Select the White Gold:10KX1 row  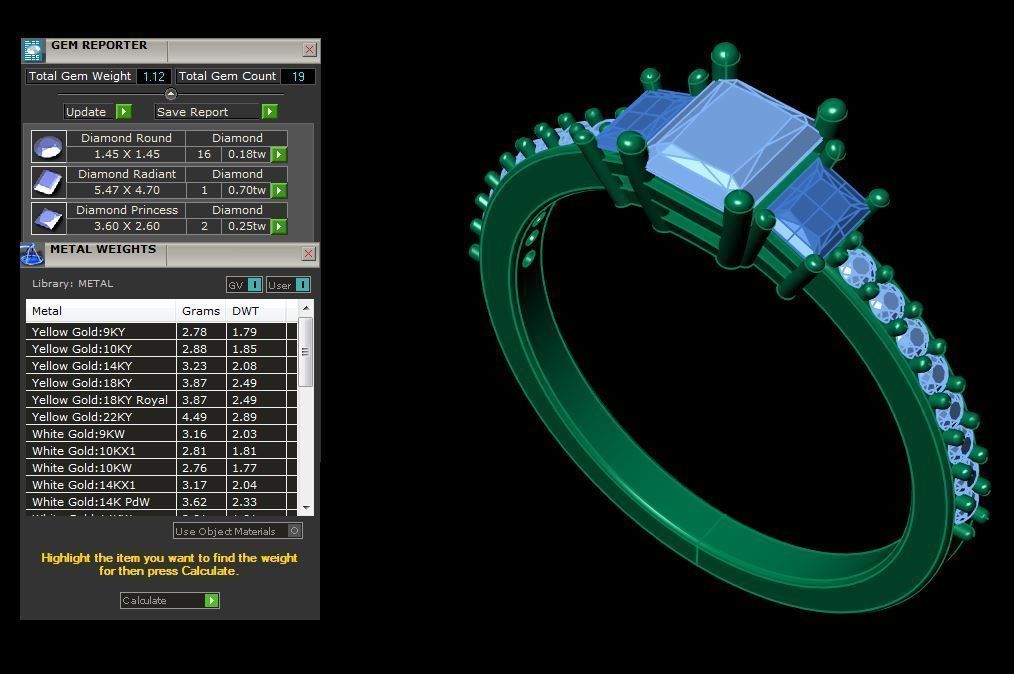pos(162,451)
